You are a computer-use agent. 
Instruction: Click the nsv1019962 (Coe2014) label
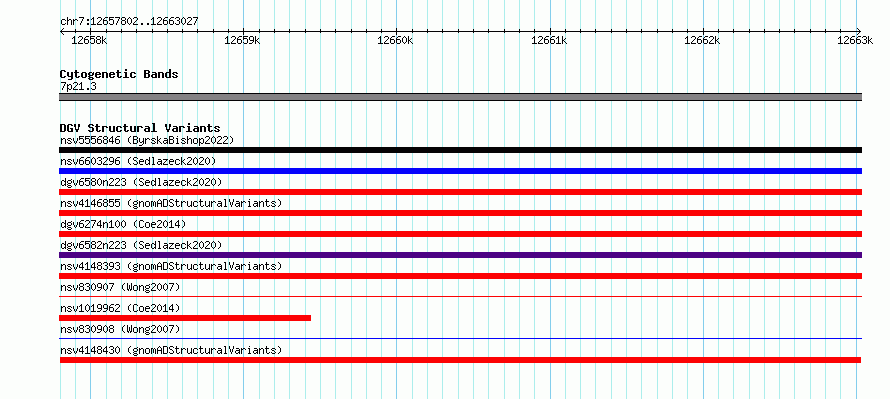(120, 308)
